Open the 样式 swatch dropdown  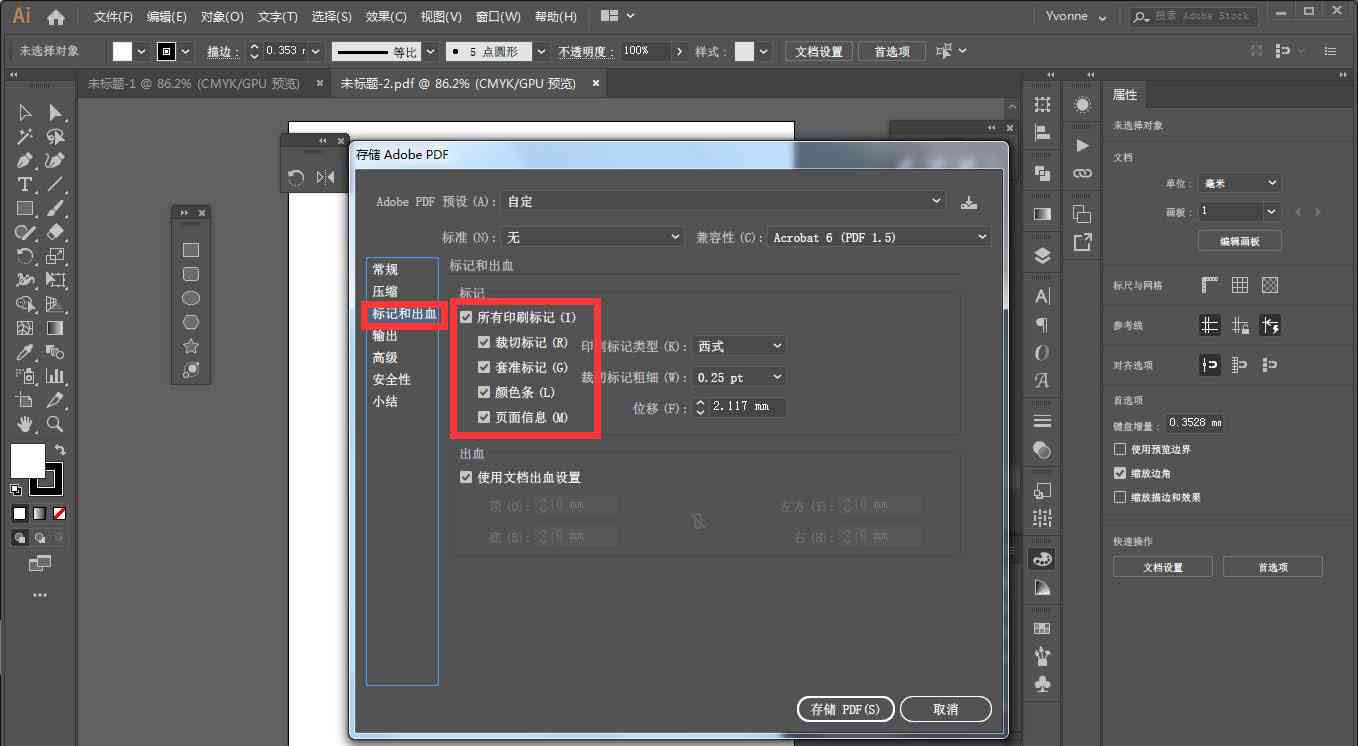(x=765, y=51)
